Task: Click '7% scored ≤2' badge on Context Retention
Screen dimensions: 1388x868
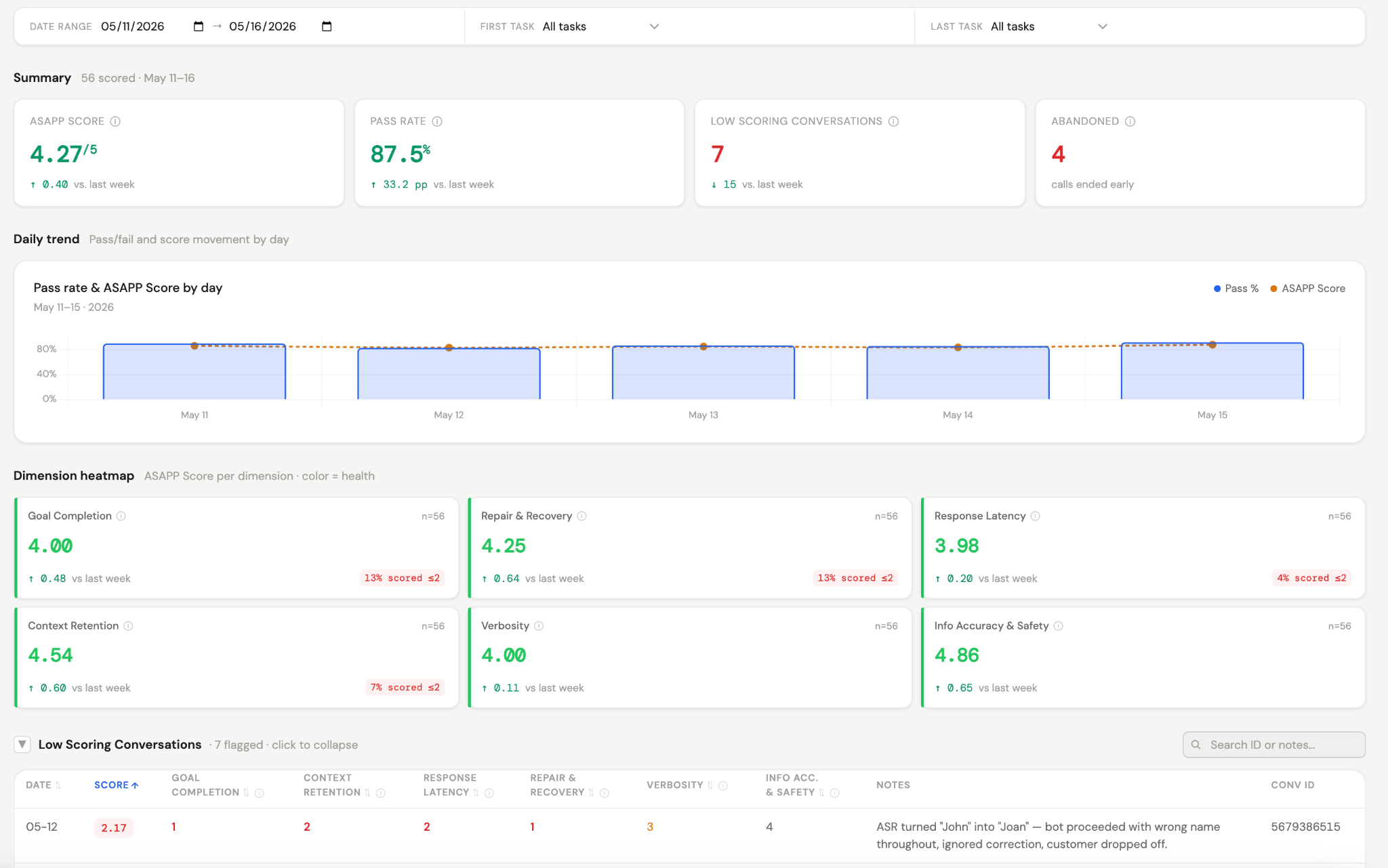Action: (x=405, y=688)
